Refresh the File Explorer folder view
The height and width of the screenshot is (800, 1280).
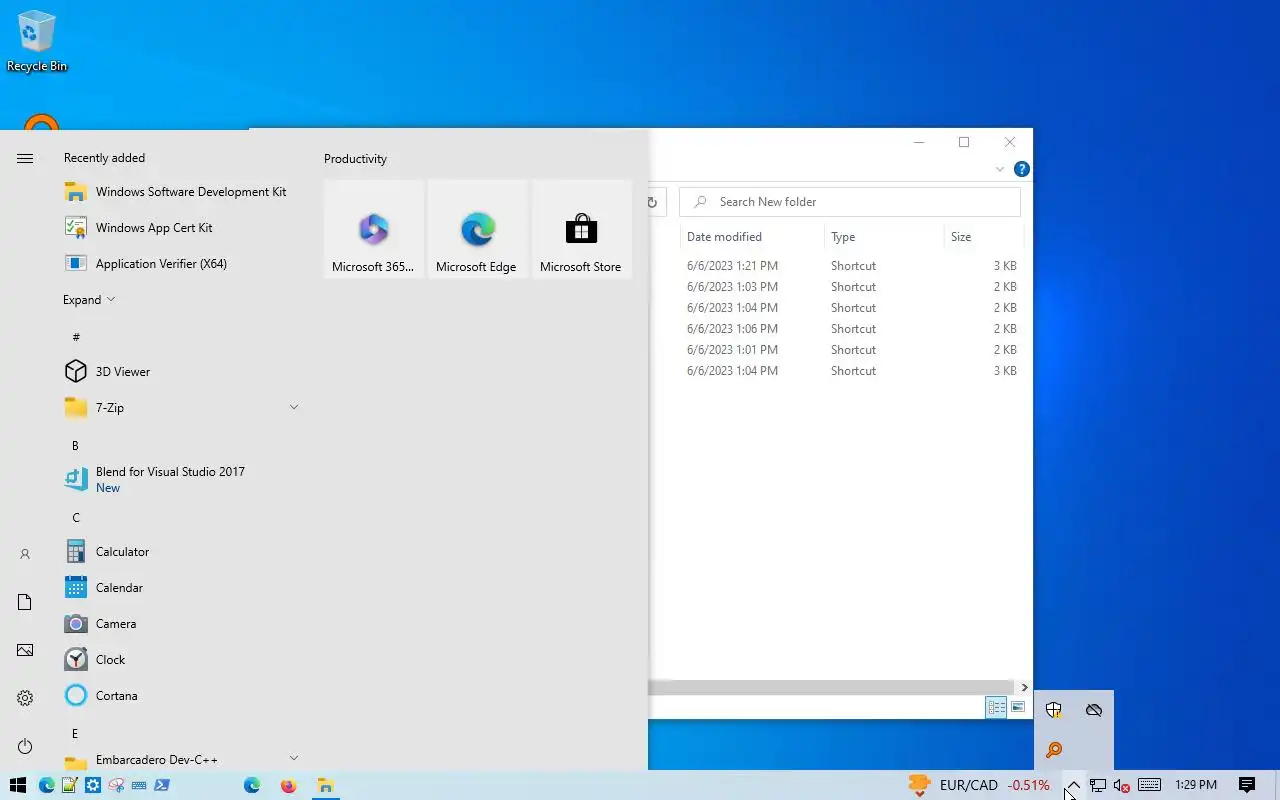click(x=653, y=202)
